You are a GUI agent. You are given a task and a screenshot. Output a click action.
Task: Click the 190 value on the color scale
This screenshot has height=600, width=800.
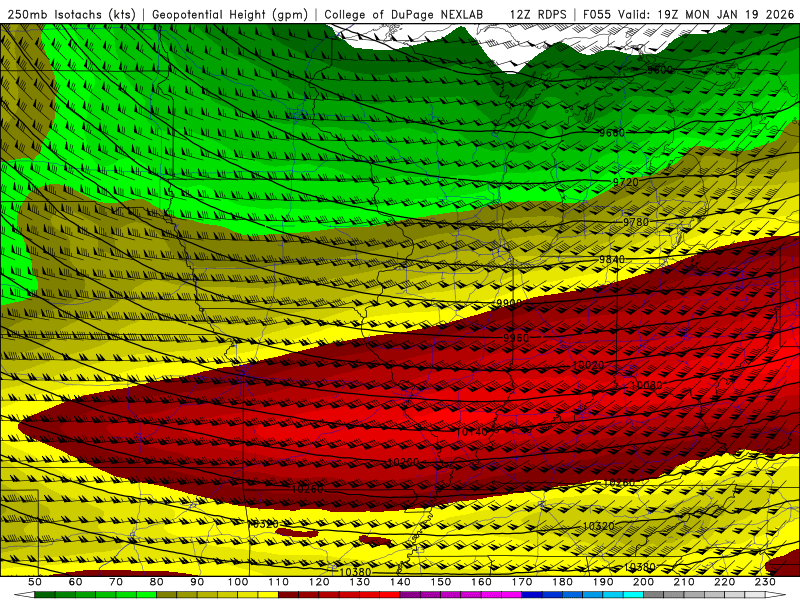(x=603, y=582)
